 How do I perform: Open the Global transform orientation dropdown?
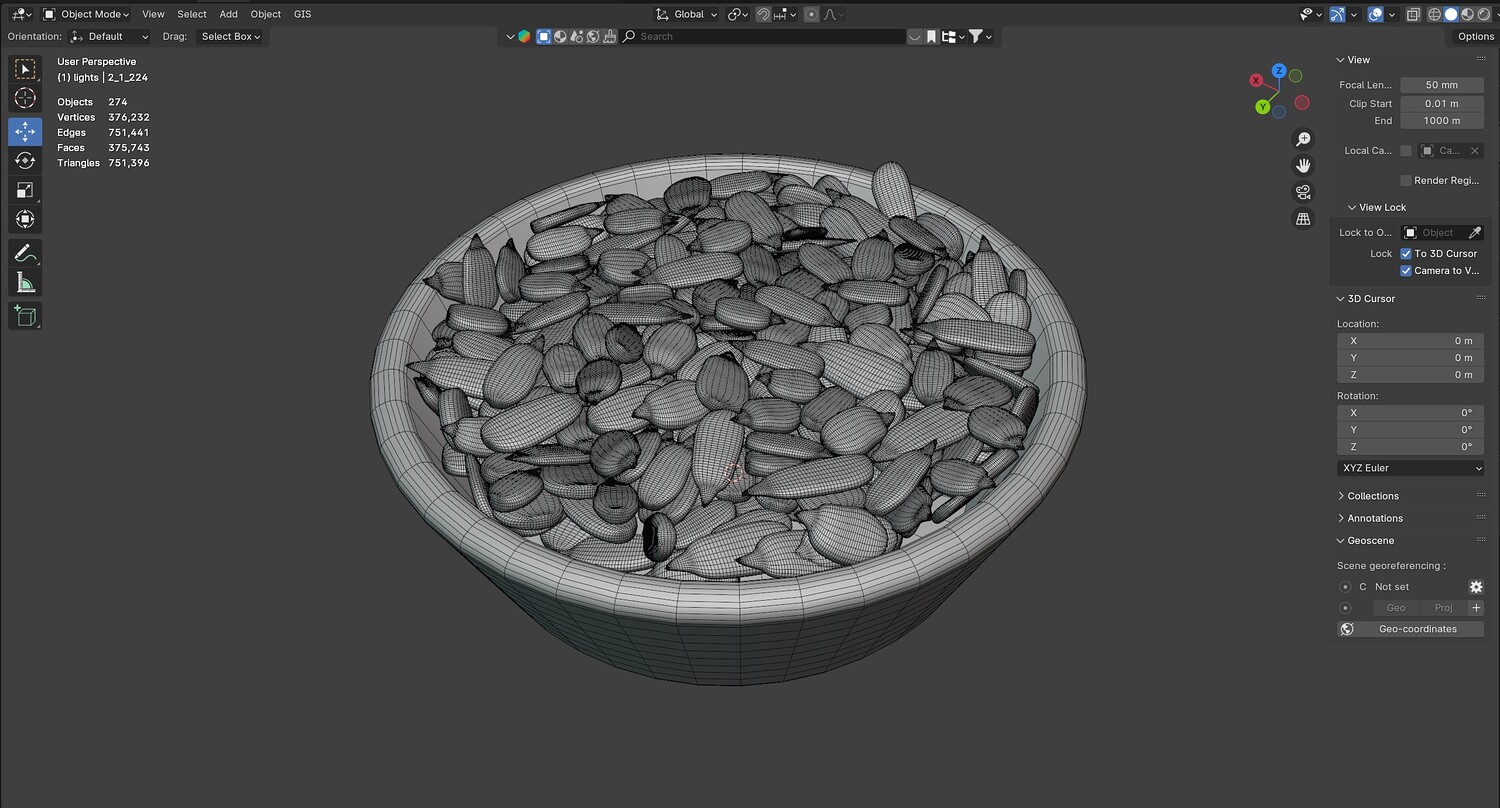click(x=686, y=14)
